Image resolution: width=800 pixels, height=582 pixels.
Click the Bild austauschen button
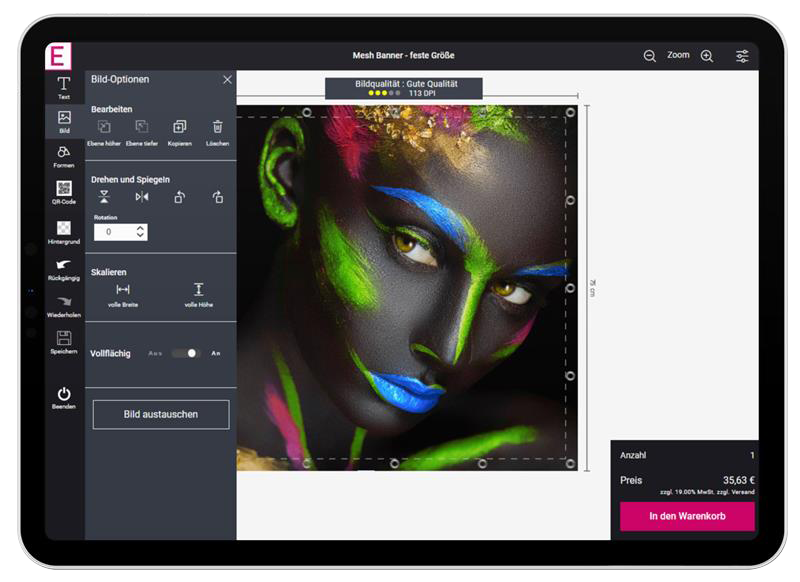point(161,414)
